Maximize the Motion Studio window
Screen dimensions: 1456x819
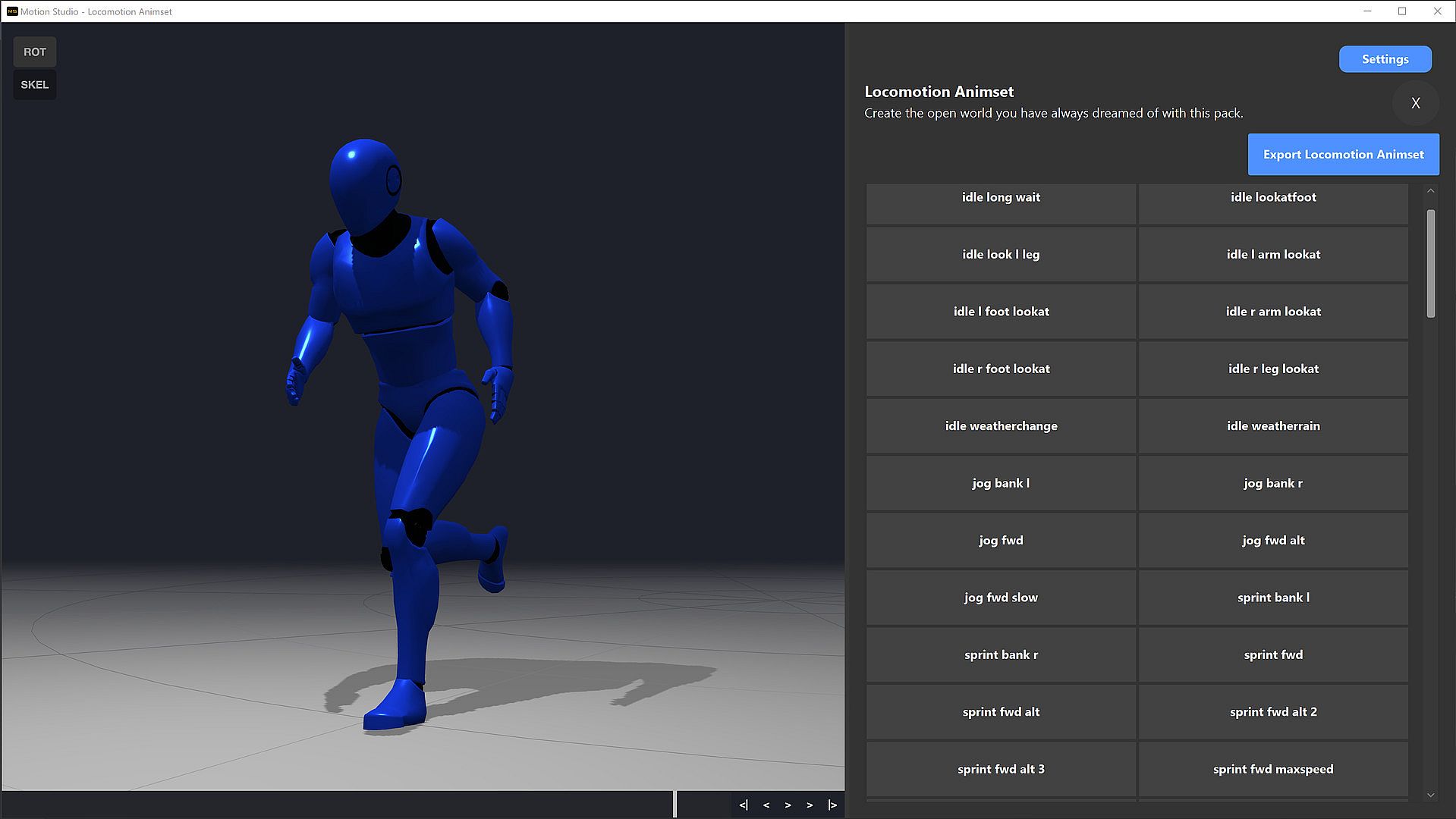(x=1401, y=11)
